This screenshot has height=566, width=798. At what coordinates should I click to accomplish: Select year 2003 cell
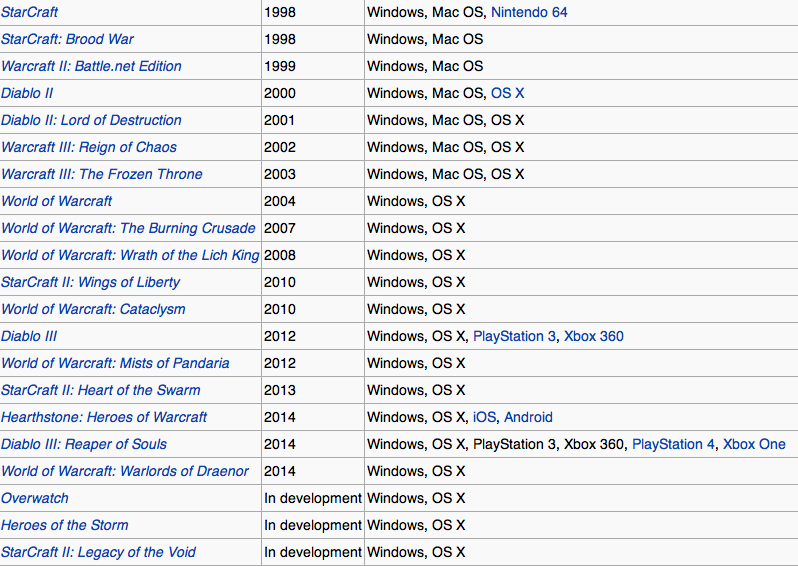280,174
